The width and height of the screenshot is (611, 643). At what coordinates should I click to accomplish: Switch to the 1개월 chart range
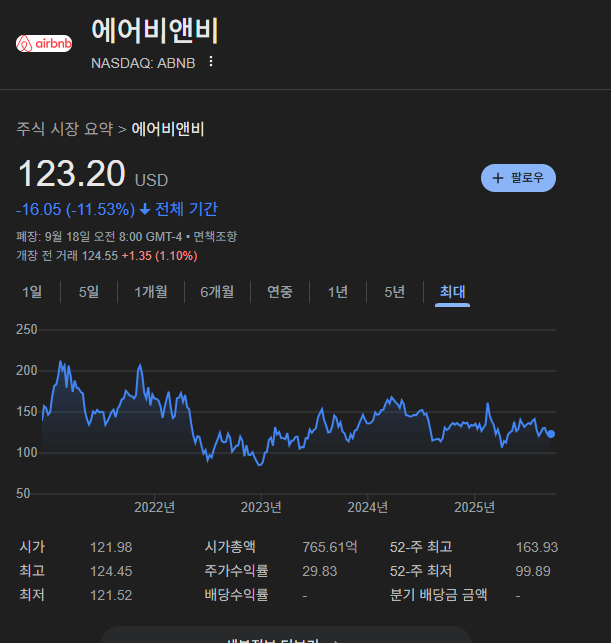151,292
